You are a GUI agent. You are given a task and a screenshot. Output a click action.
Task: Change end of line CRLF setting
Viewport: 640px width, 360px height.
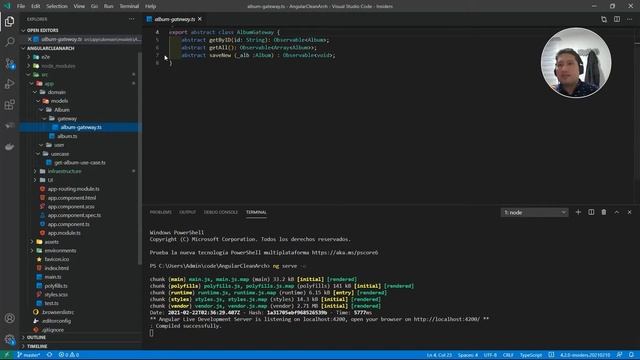[508, 355]
